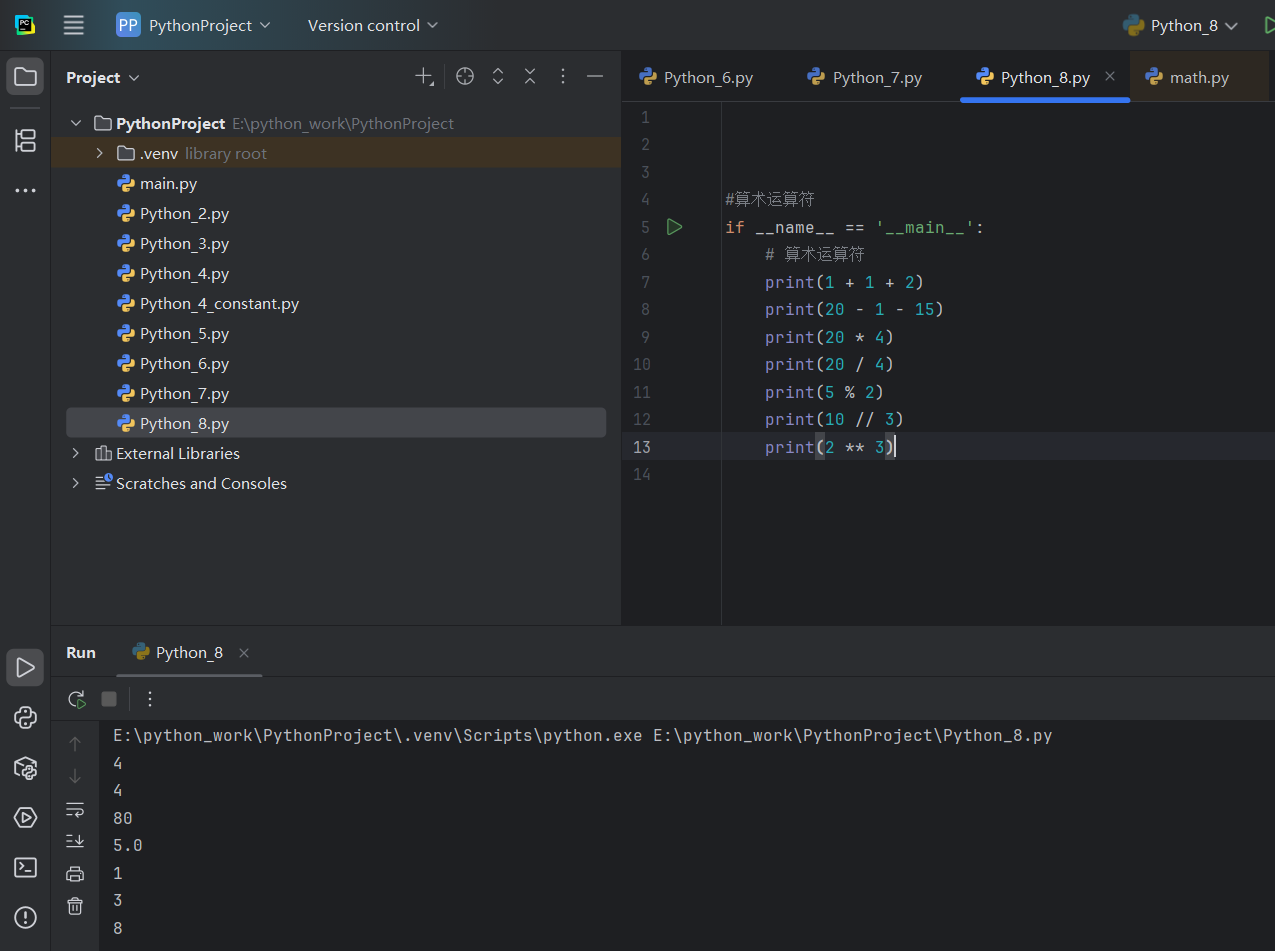Toggle soft-wrap in console output
This screenshot has height=951, width=1275.
(75, 809)
